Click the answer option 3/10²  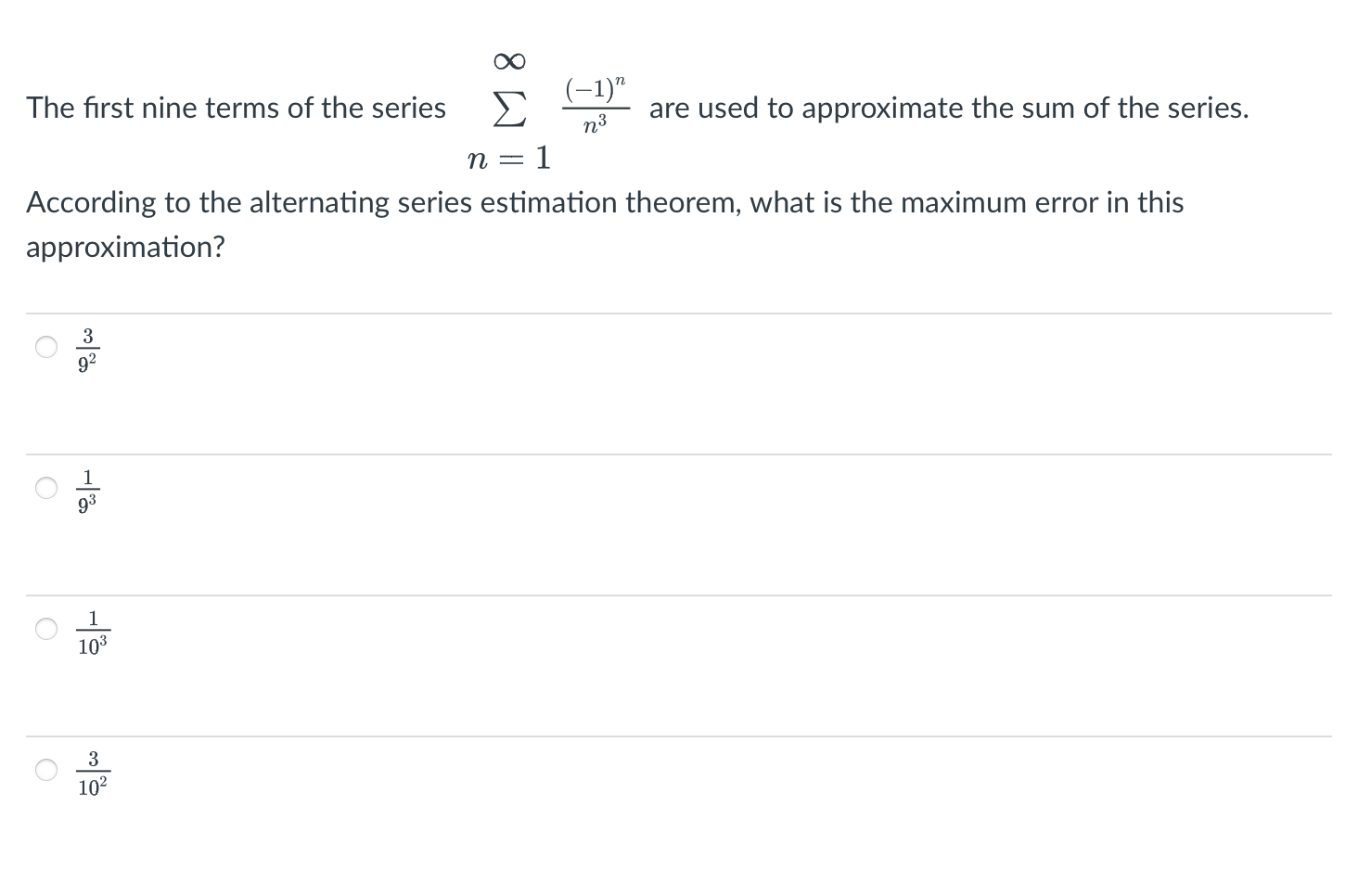click(x=92, y=773)
